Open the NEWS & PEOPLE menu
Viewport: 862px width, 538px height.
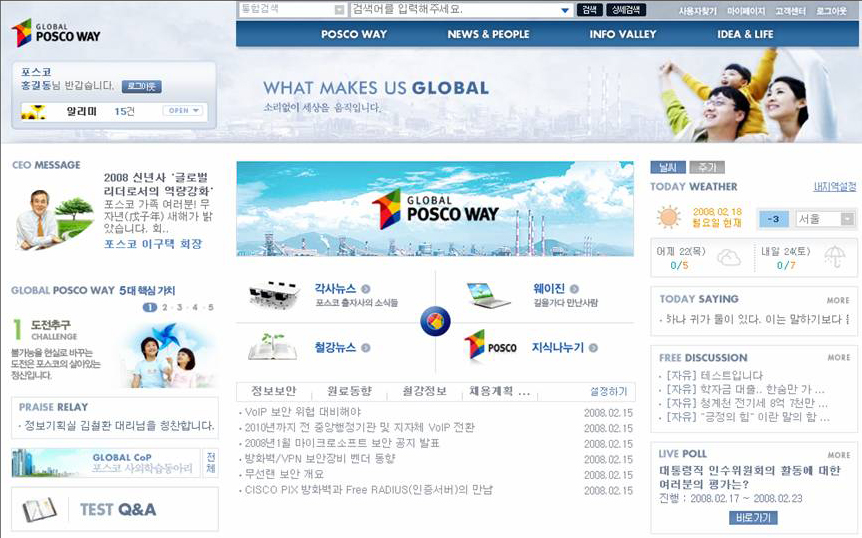(488, 34)
